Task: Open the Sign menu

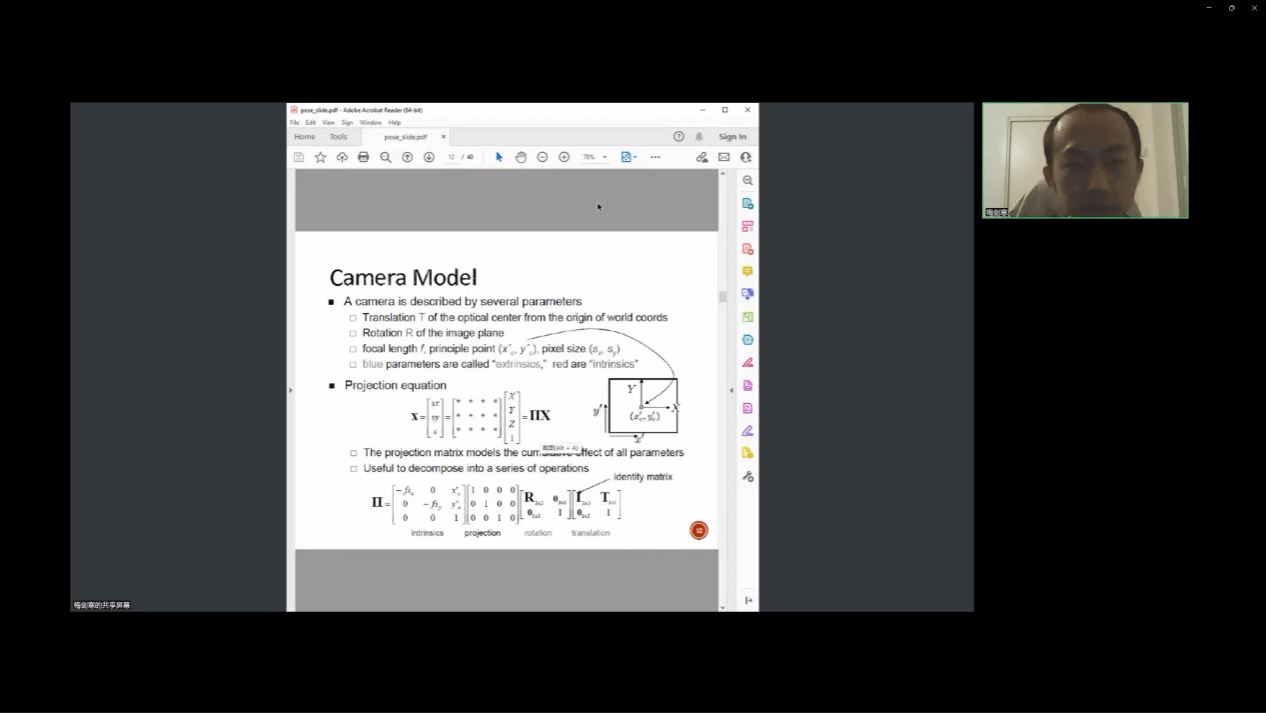Action: click(x=347, y=122)
